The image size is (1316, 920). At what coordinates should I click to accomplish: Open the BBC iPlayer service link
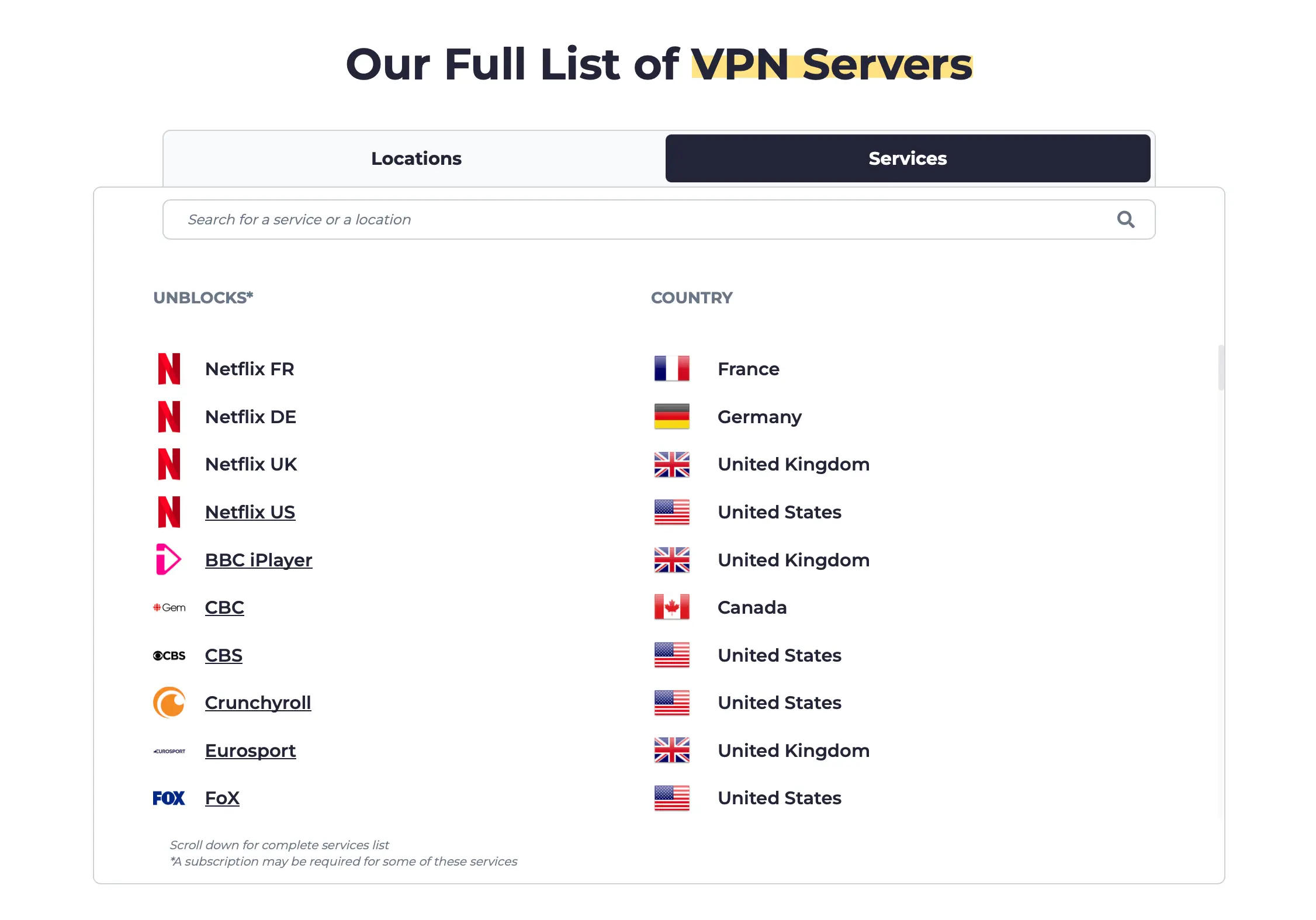click(259, 559)
